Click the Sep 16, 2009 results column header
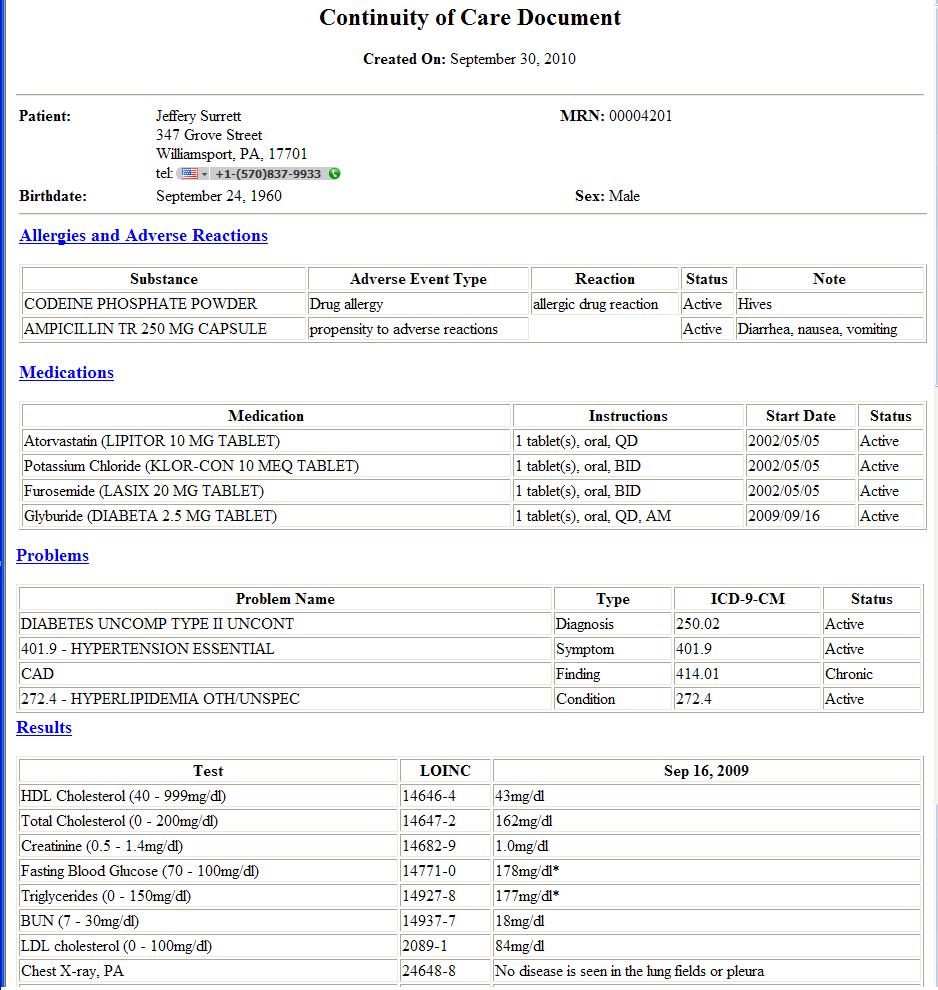Viewport: 938px width, 990px height. [x=706, y=771]
